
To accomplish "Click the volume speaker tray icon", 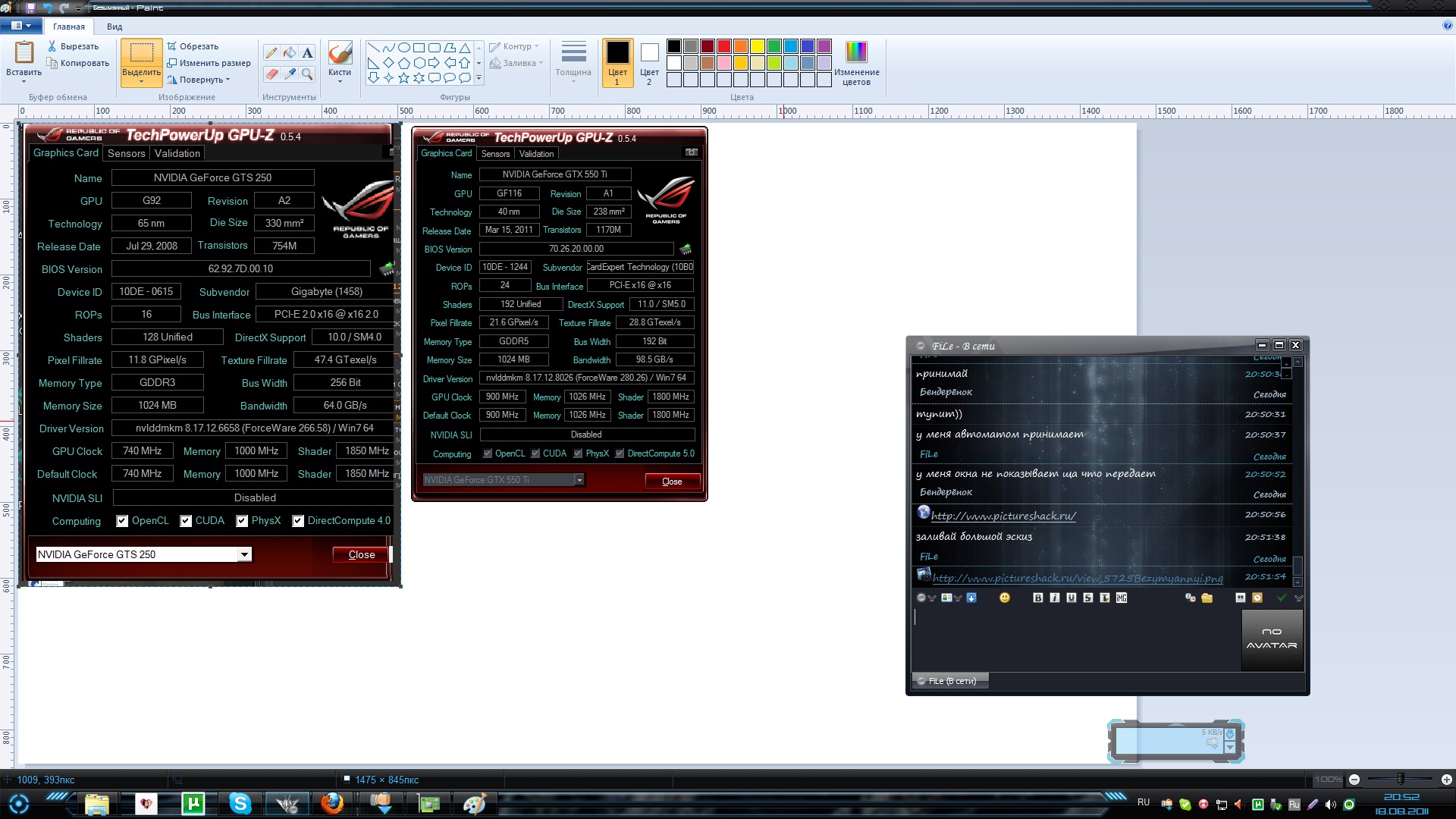I will point(1330,804).
